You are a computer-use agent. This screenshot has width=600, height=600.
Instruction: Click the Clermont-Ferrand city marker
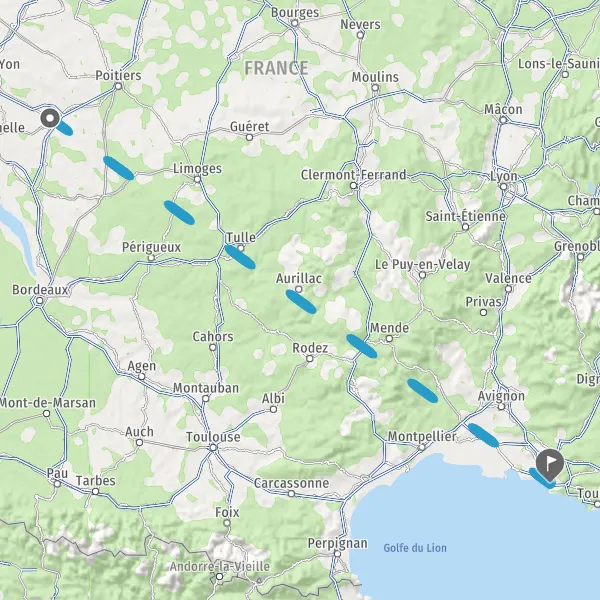(354, 186)
